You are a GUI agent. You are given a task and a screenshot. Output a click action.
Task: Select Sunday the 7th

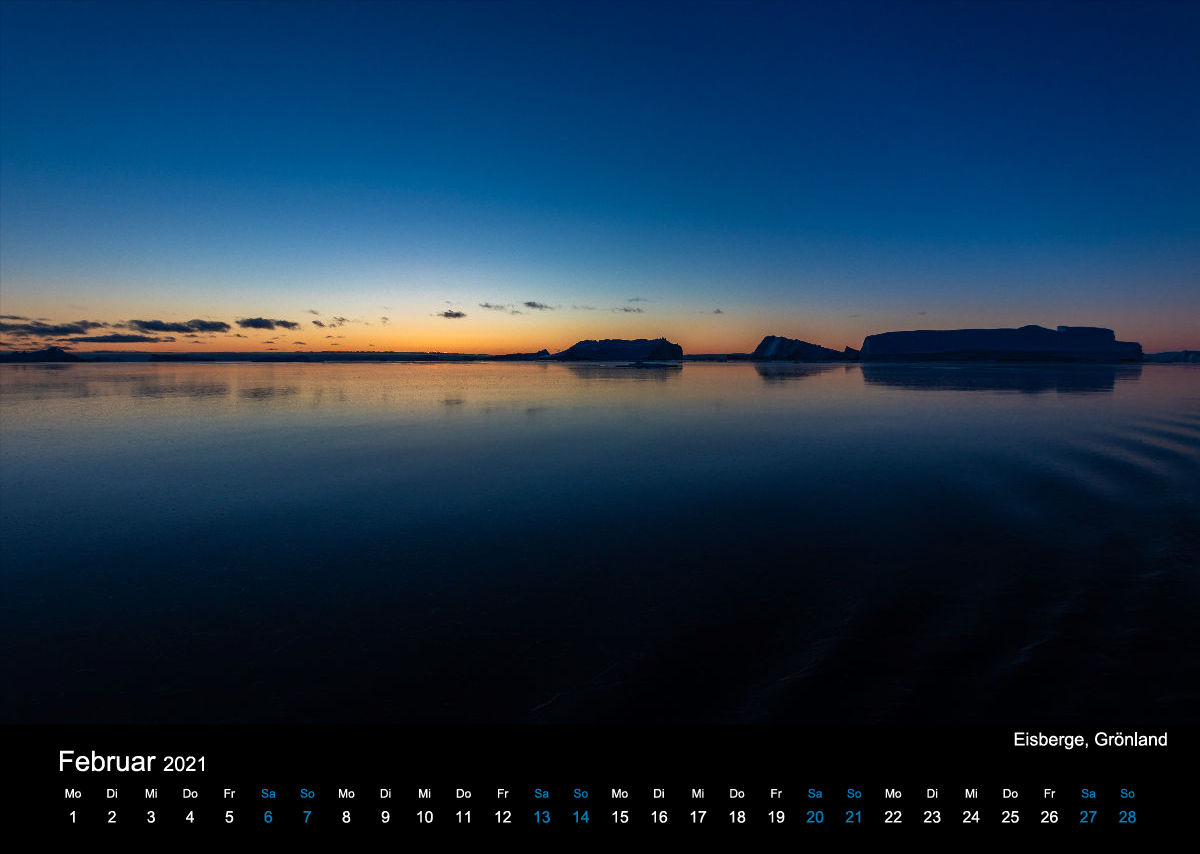point(307,817)
